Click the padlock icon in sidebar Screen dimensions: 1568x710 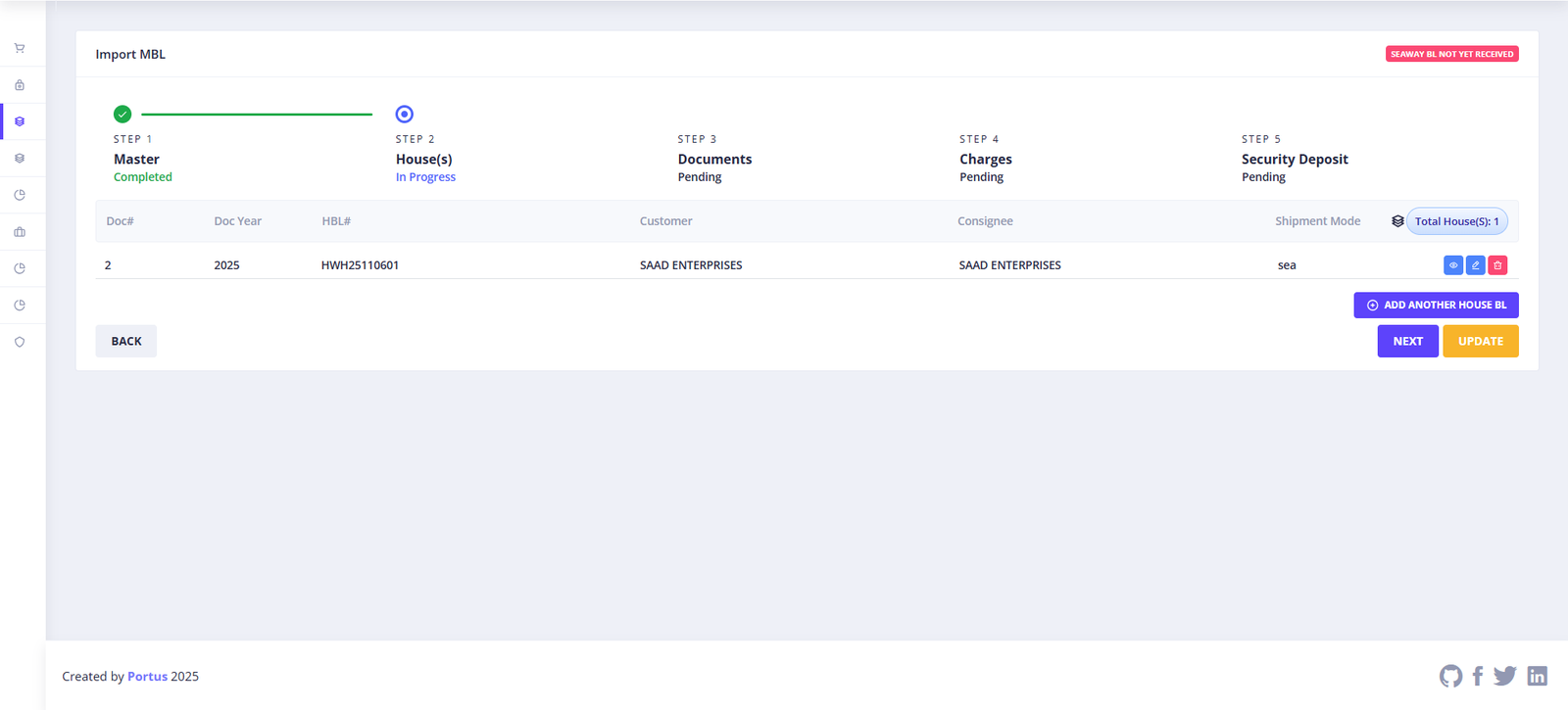20,85
